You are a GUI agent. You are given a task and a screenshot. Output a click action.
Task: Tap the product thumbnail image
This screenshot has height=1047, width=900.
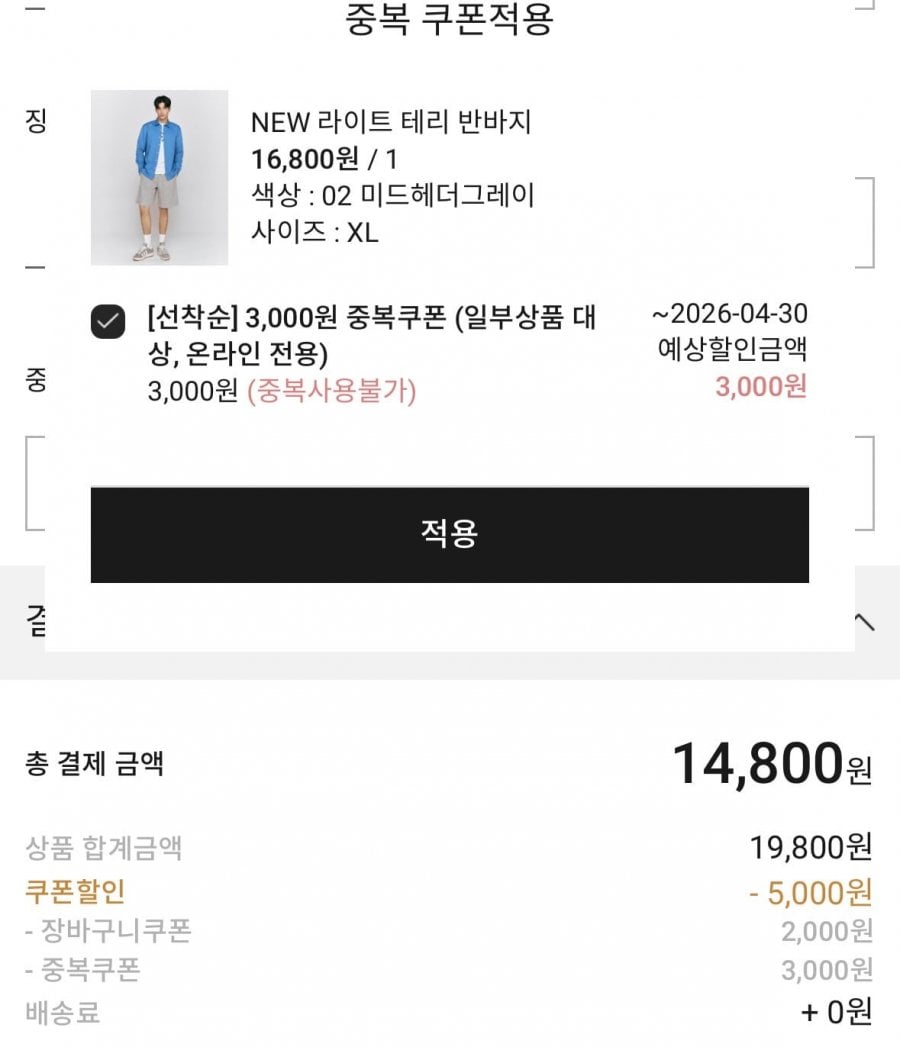point(159,178)
